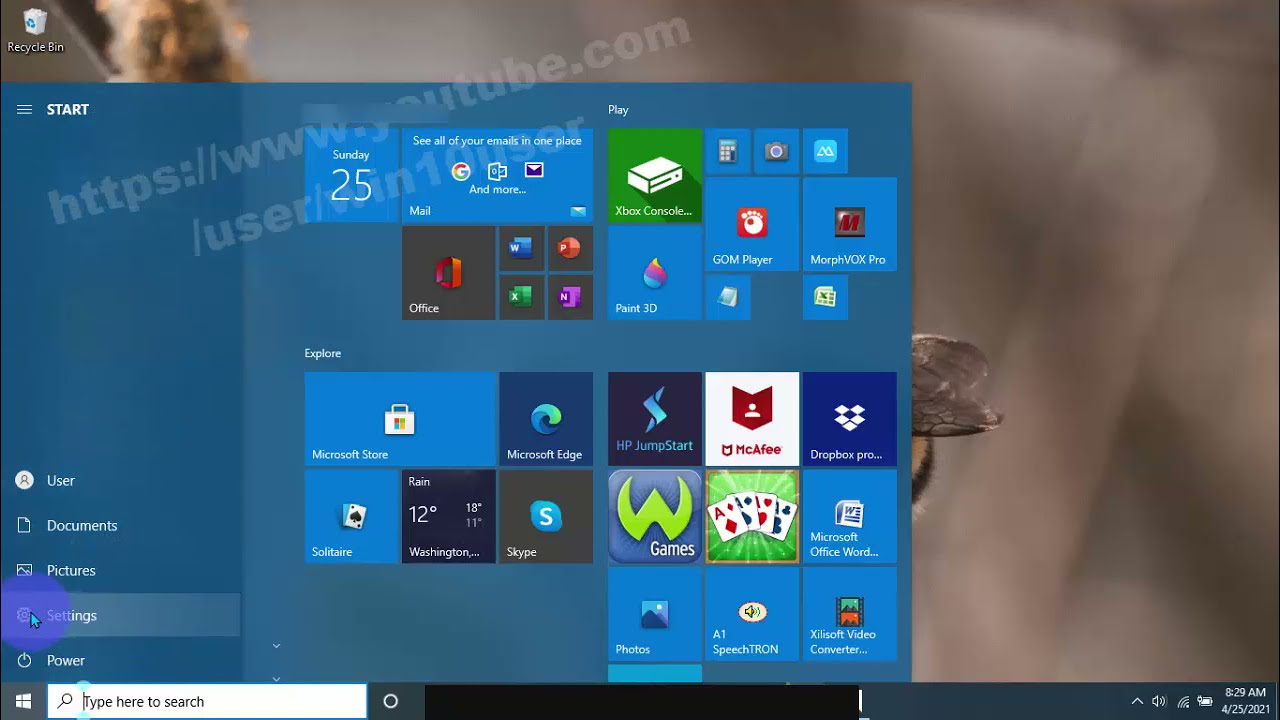Open the Excel spreadsheet tile
1280x720 pixels.
click(x=825, y=297)
